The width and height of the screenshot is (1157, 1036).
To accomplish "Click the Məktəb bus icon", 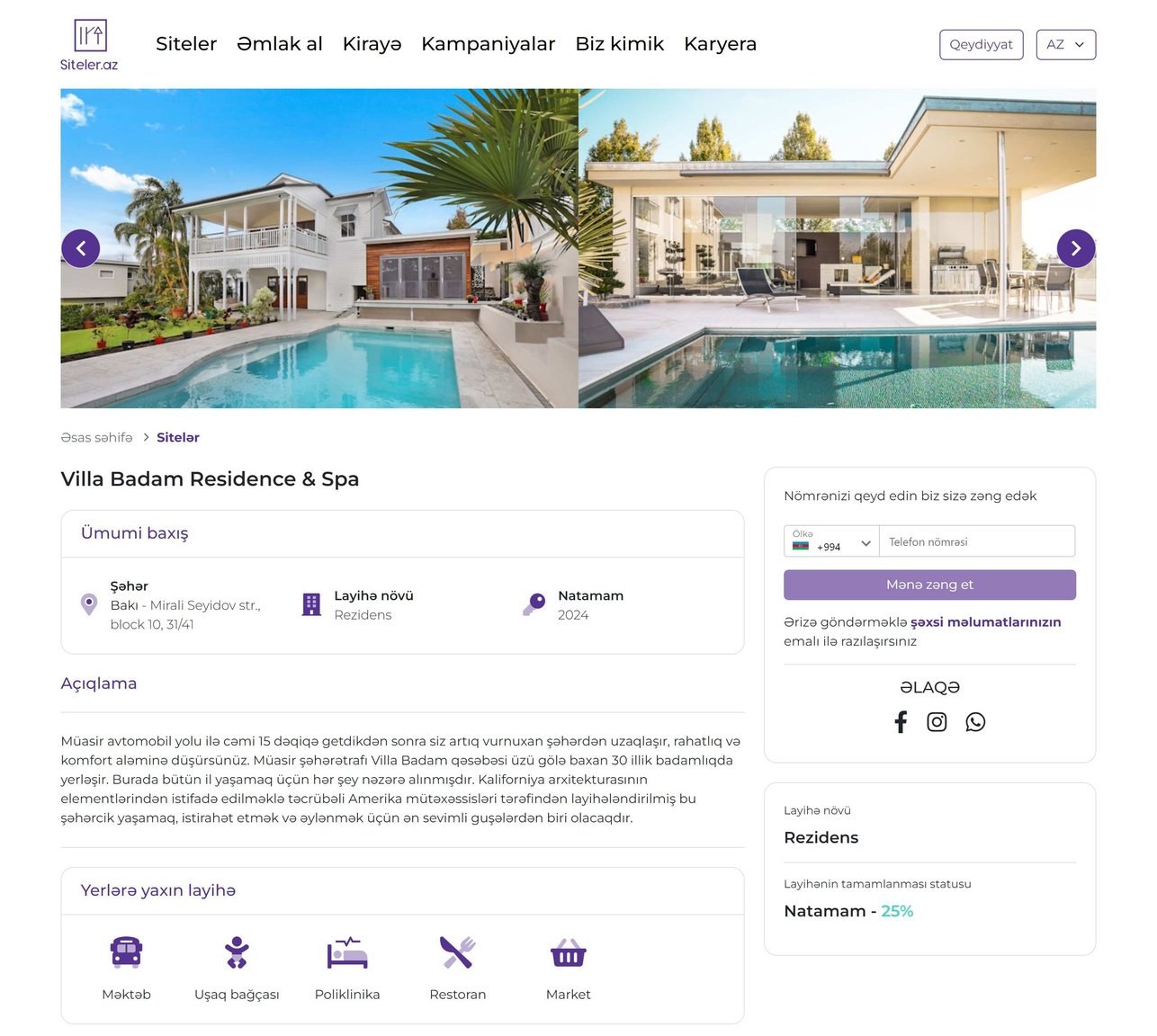I will click(126, 951).
